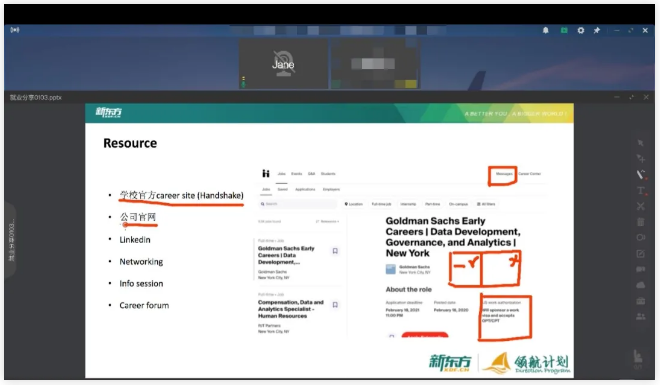This screenshot has height=385, width=660.
Task: Open the participants icon in sidebar
Action: pos(641,316)
